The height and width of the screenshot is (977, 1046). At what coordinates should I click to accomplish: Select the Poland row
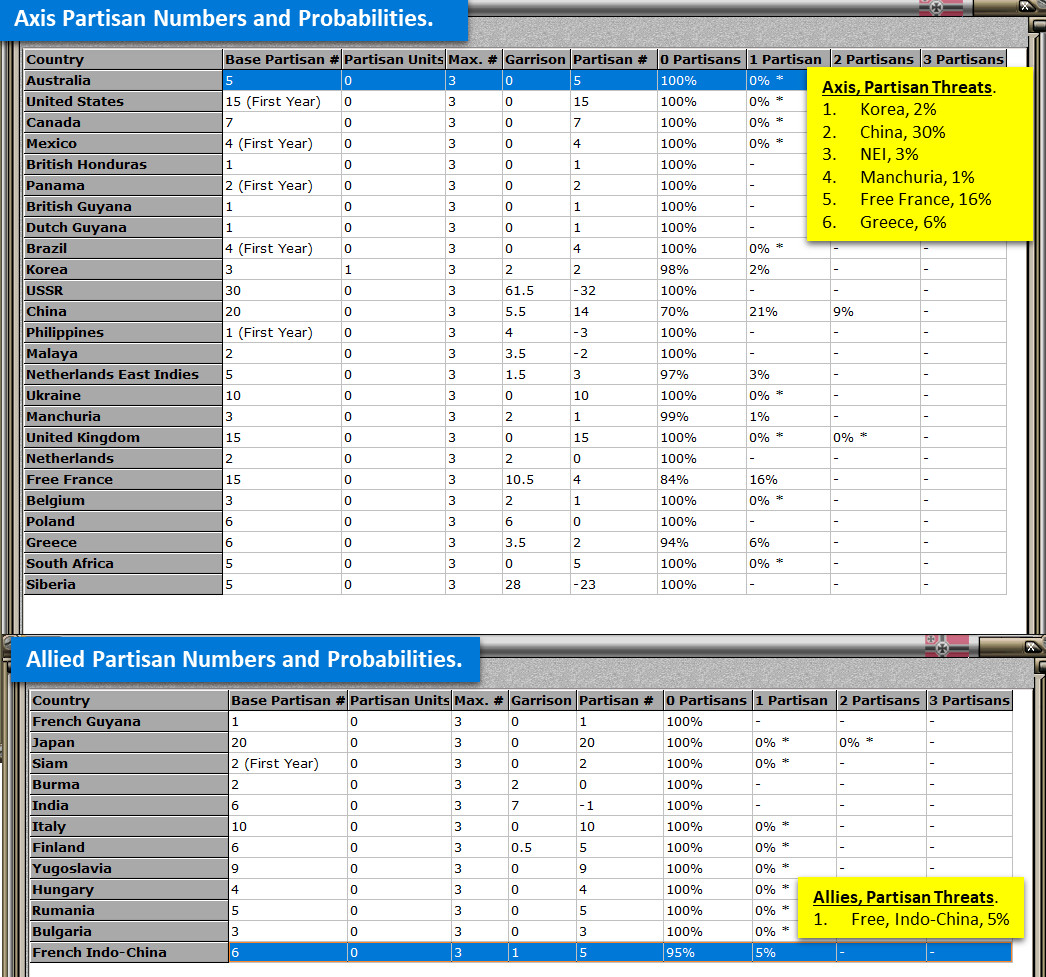click(x=515, y=522)
